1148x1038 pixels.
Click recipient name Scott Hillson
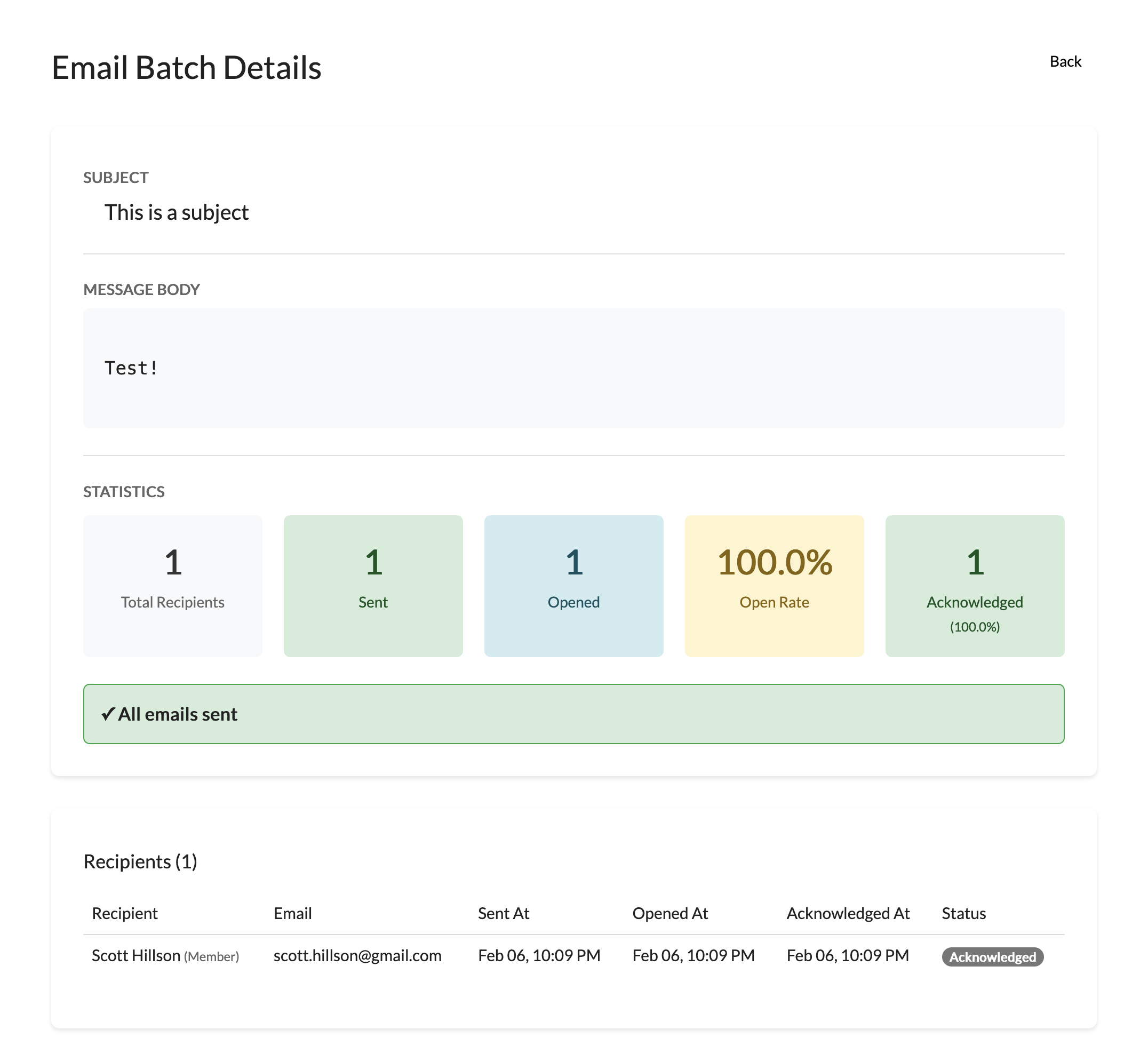[x=136, y=955]
